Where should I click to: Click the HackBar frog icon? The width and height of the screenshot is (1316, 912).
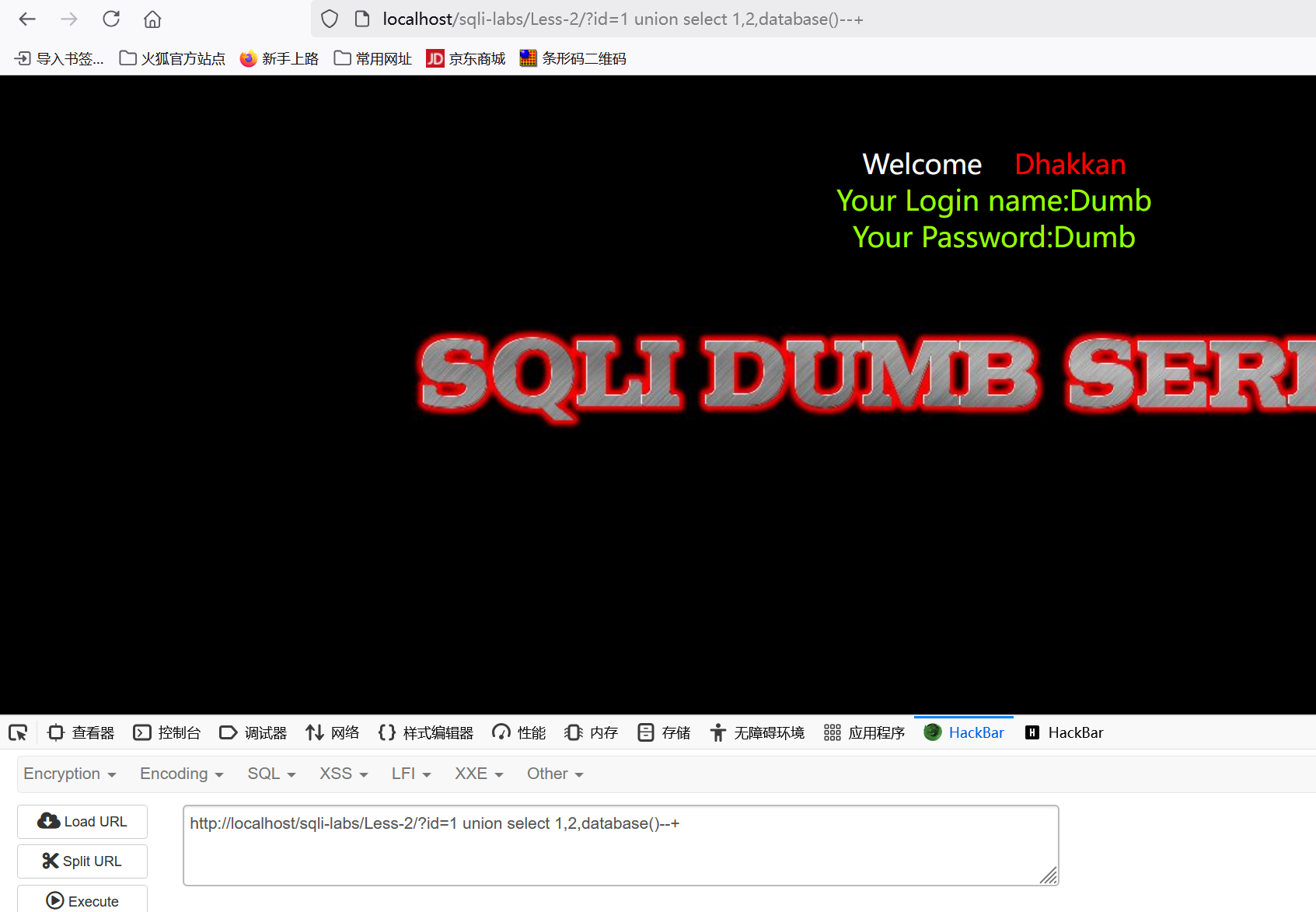click(931, 732)
